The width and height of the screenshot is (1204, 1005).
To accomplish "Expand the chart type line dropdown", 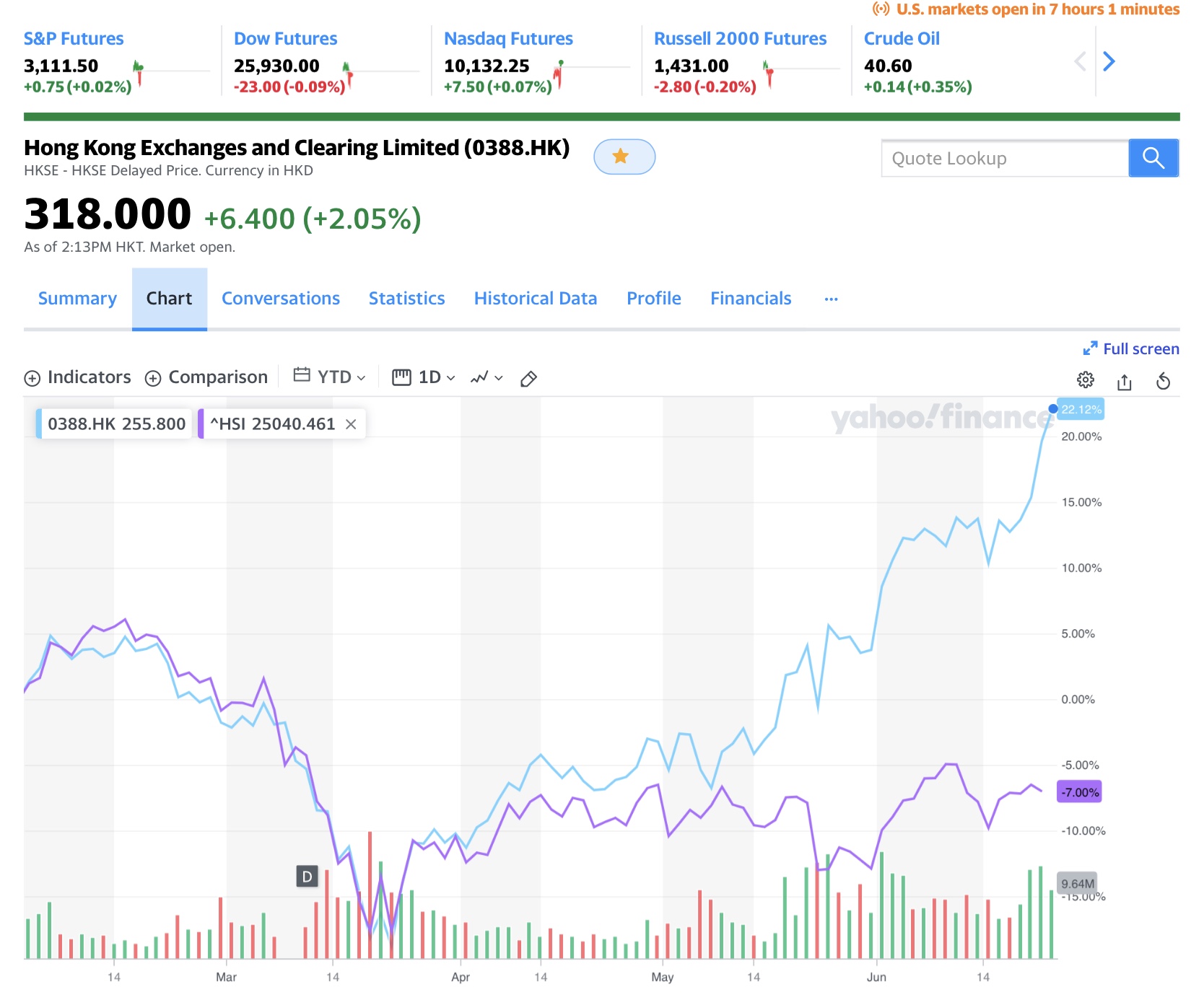I will (x=487, y=377).
